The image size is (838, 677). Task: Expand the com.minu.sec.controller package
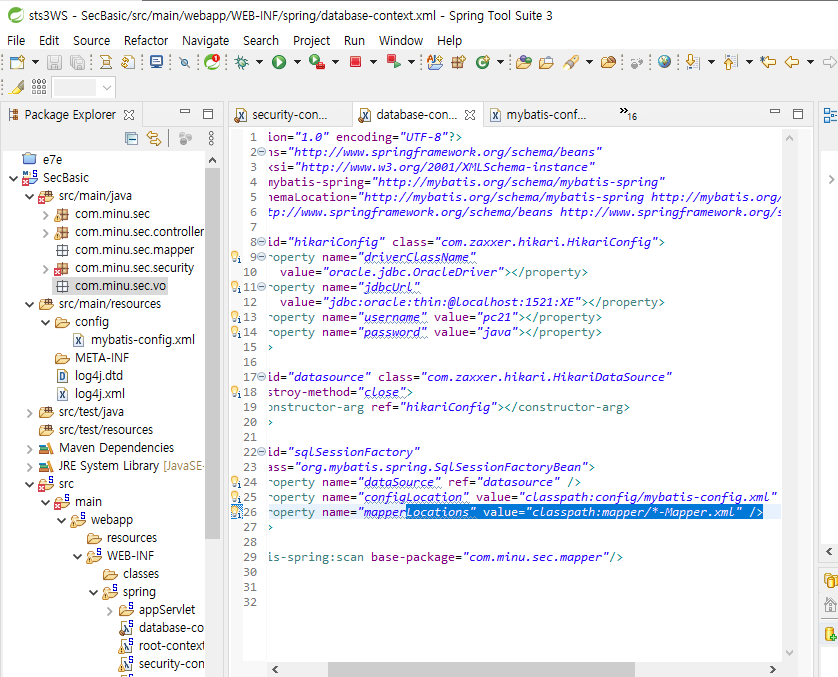pos(45,233)
